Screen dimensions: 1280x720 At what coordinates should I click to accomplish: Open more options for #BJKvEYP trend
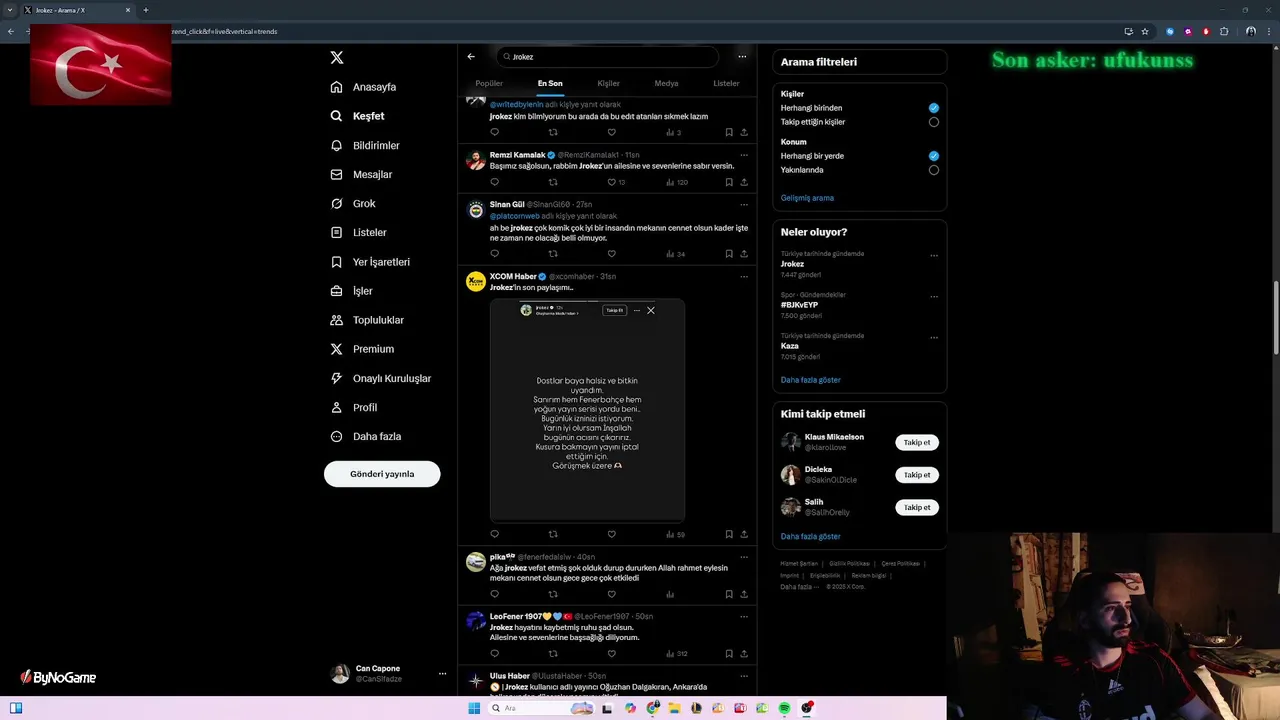click(x=934, y=296)
